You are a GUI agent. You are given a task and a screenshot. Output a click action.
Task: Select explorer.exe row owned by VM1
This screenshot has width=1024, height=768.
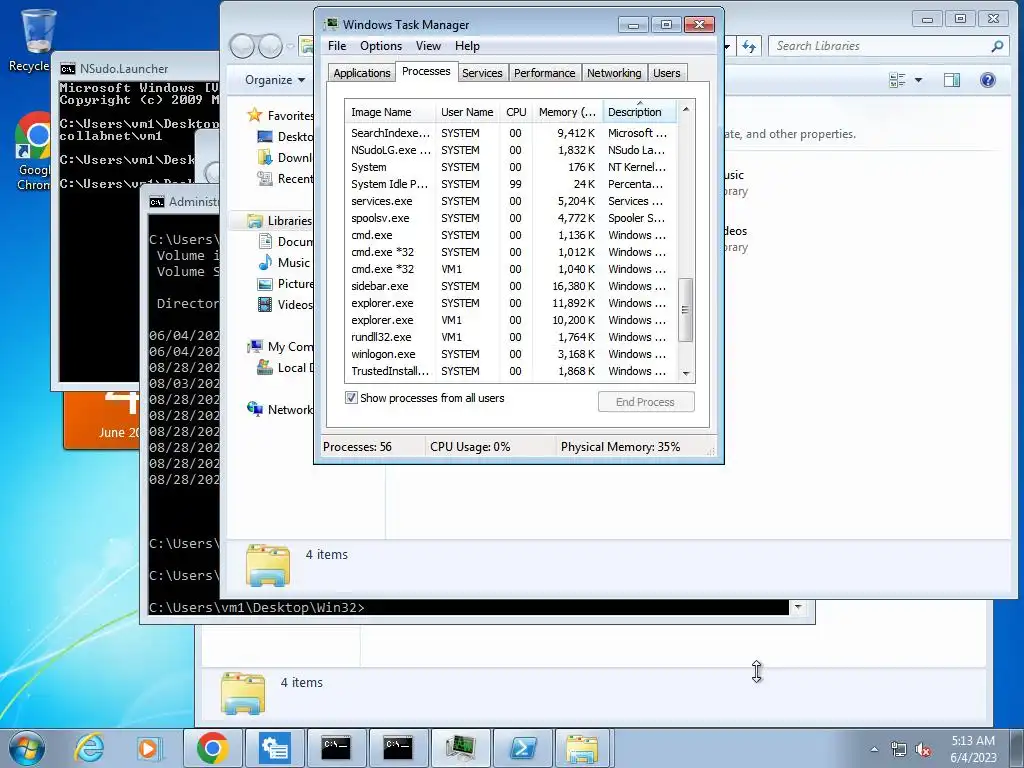pos(511,319)
